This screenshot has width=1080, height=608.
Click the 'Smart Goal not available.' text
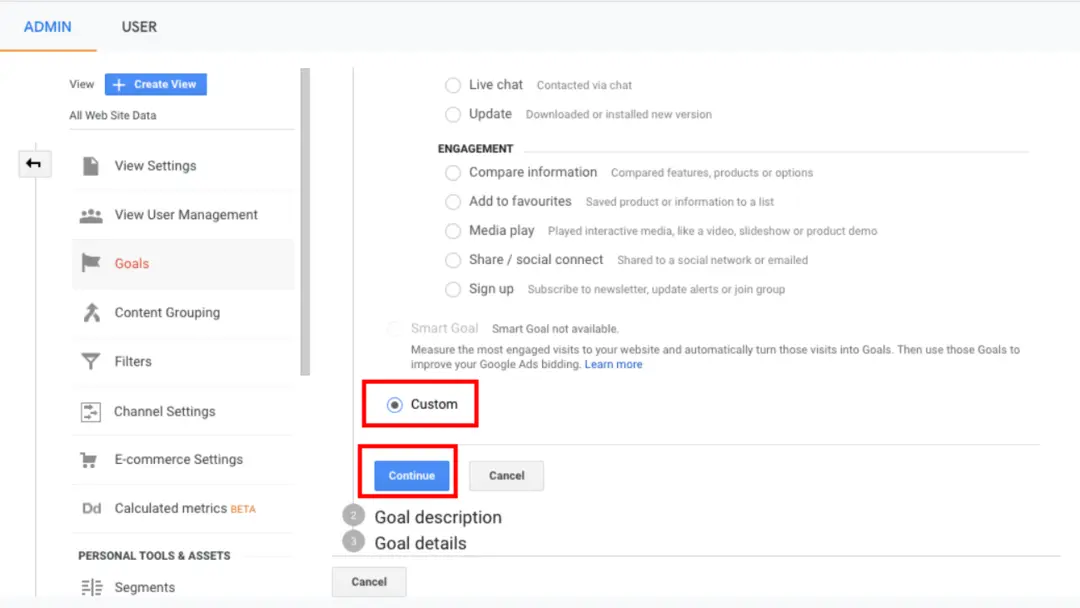point(555,329)
